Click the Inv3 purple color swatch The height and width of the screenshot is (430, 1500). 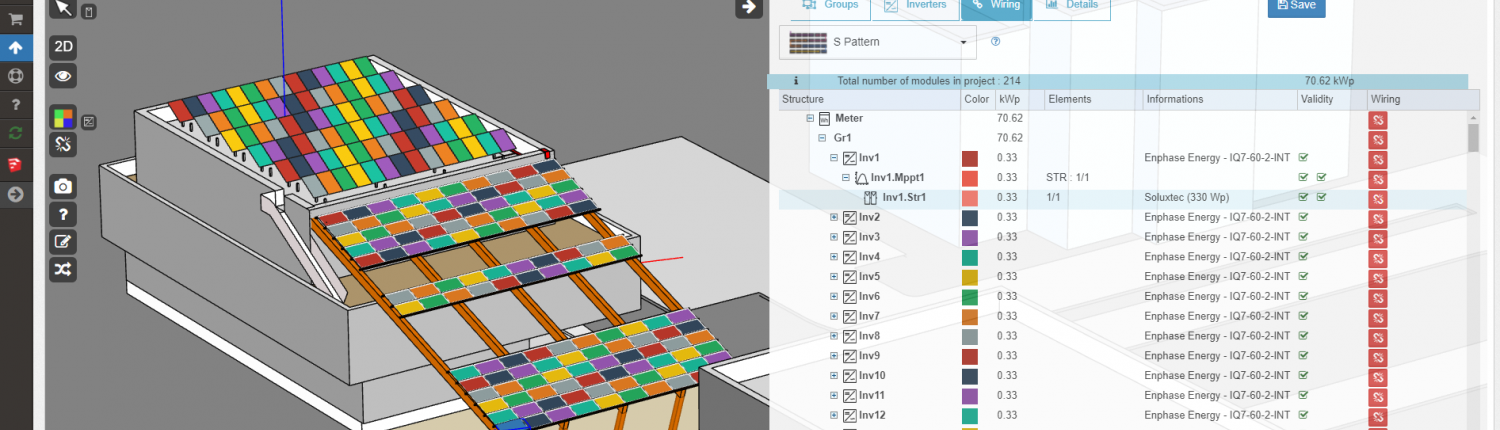969,237
